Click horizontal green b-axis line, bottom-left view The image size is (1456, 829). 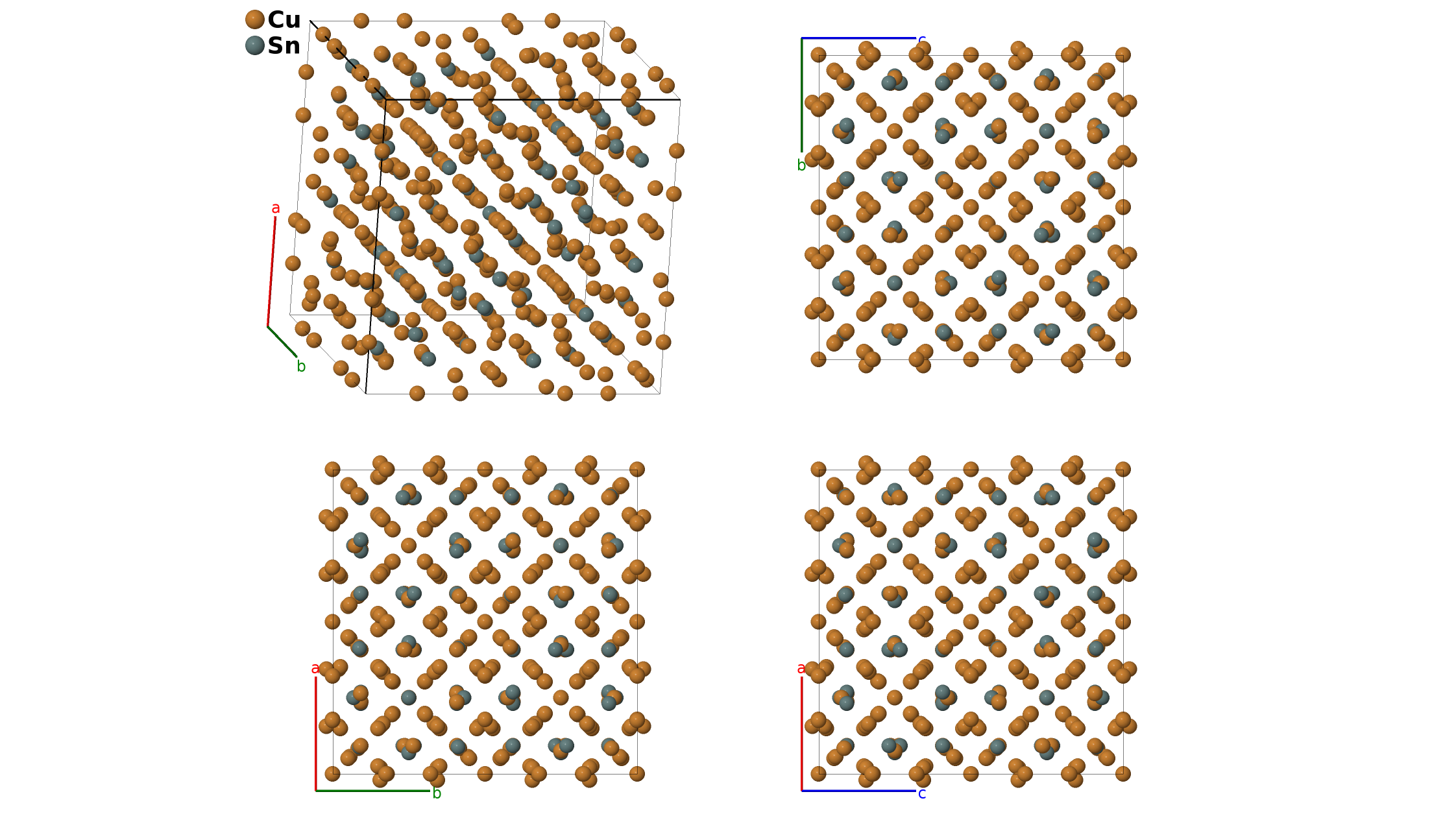[x=372, y=791]
